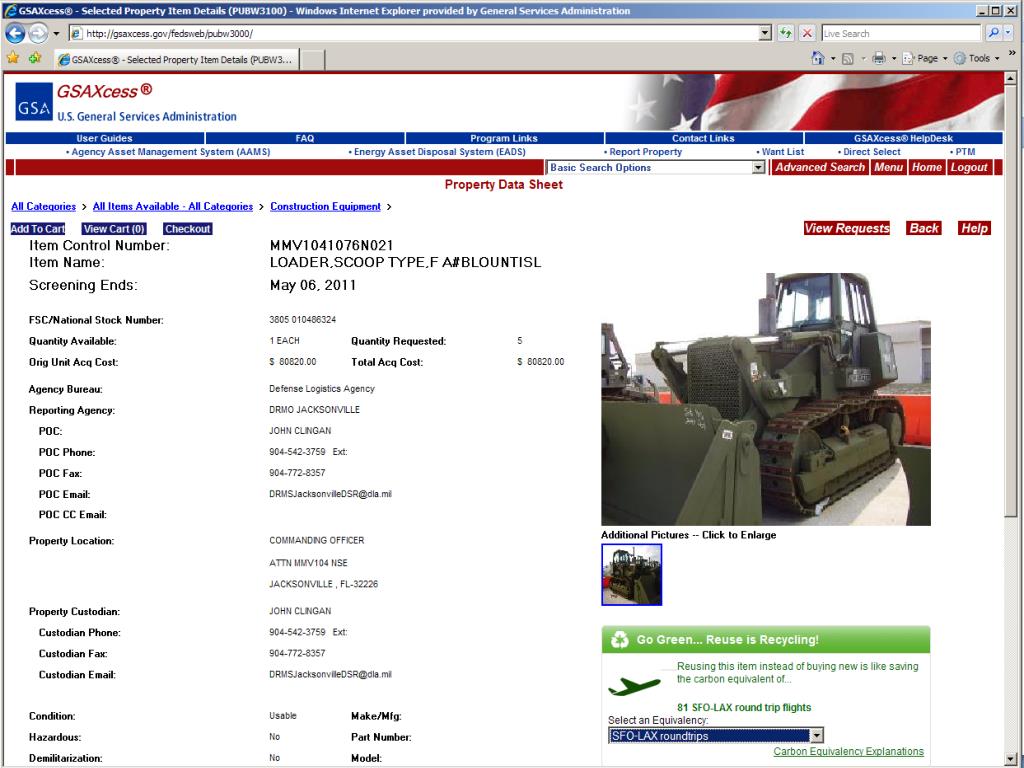Click the Live Search input box

click(902, 33)
